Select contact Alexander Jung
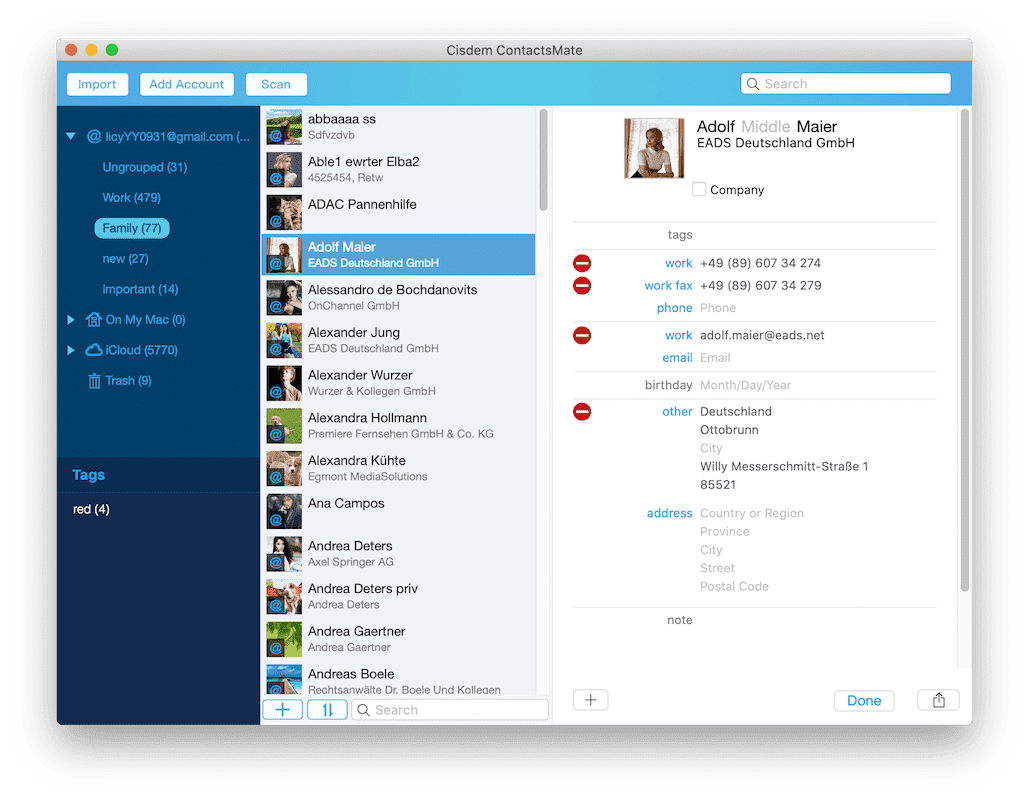This screenshot has height=800, width=1029. [x=399, y=340]
